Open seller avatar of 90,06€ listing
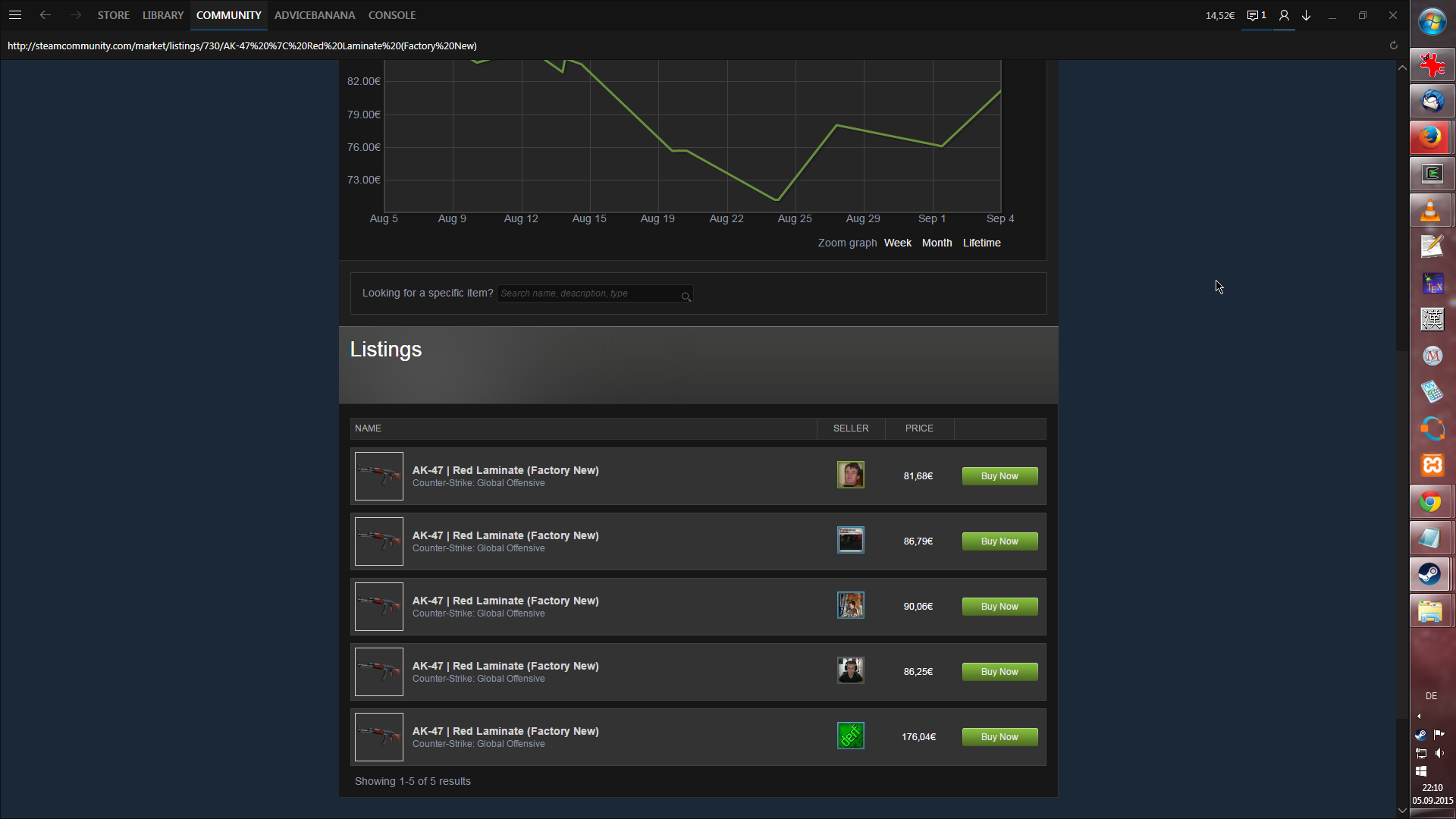 click(850, 605)
